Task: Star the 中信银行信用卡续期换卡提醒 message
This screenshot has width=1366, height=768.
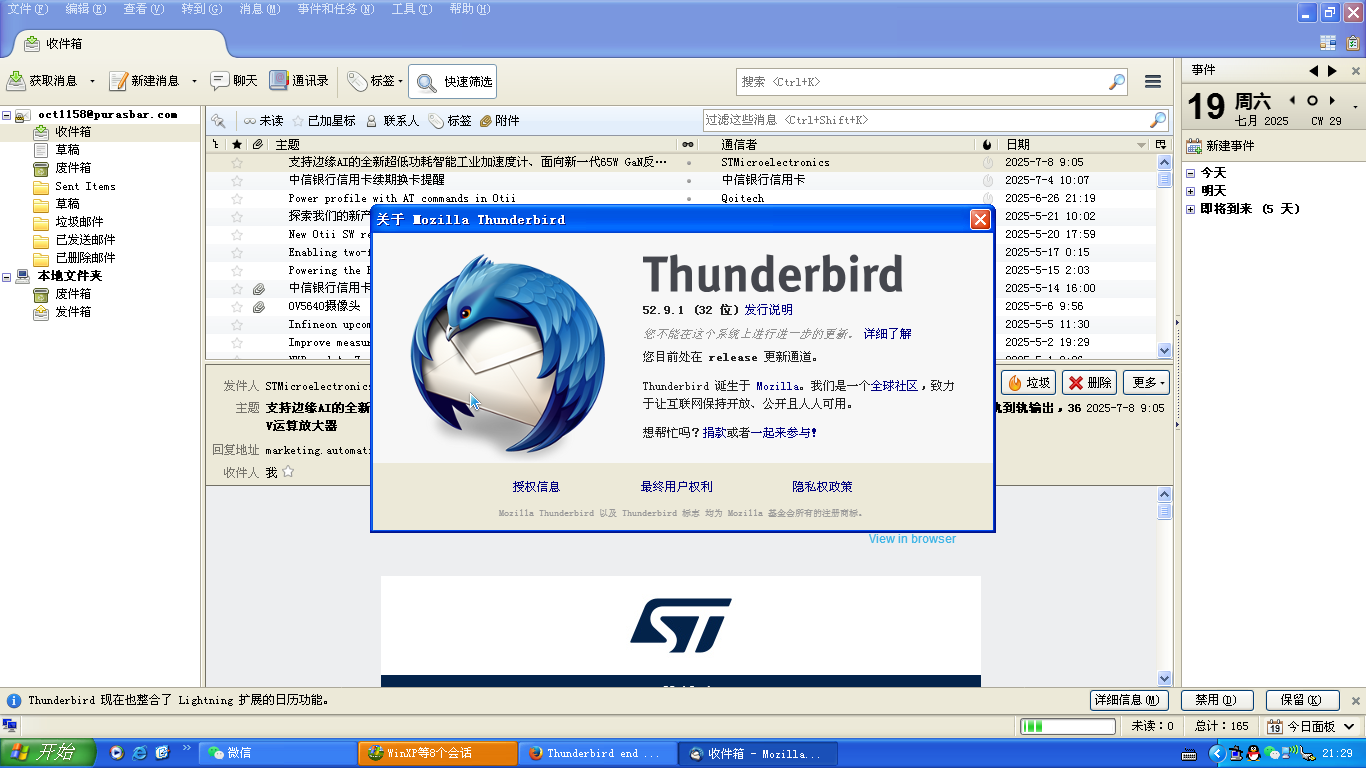Action: pos(237,180)
